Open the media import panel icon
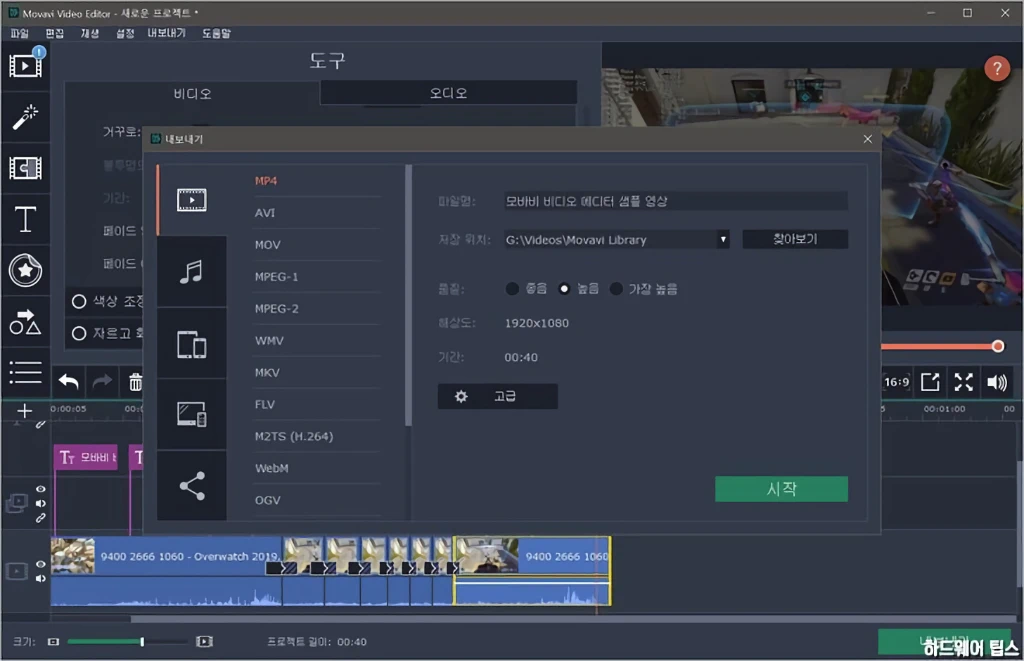Screen dimensions: 1024x661 [x=25, y=65]
